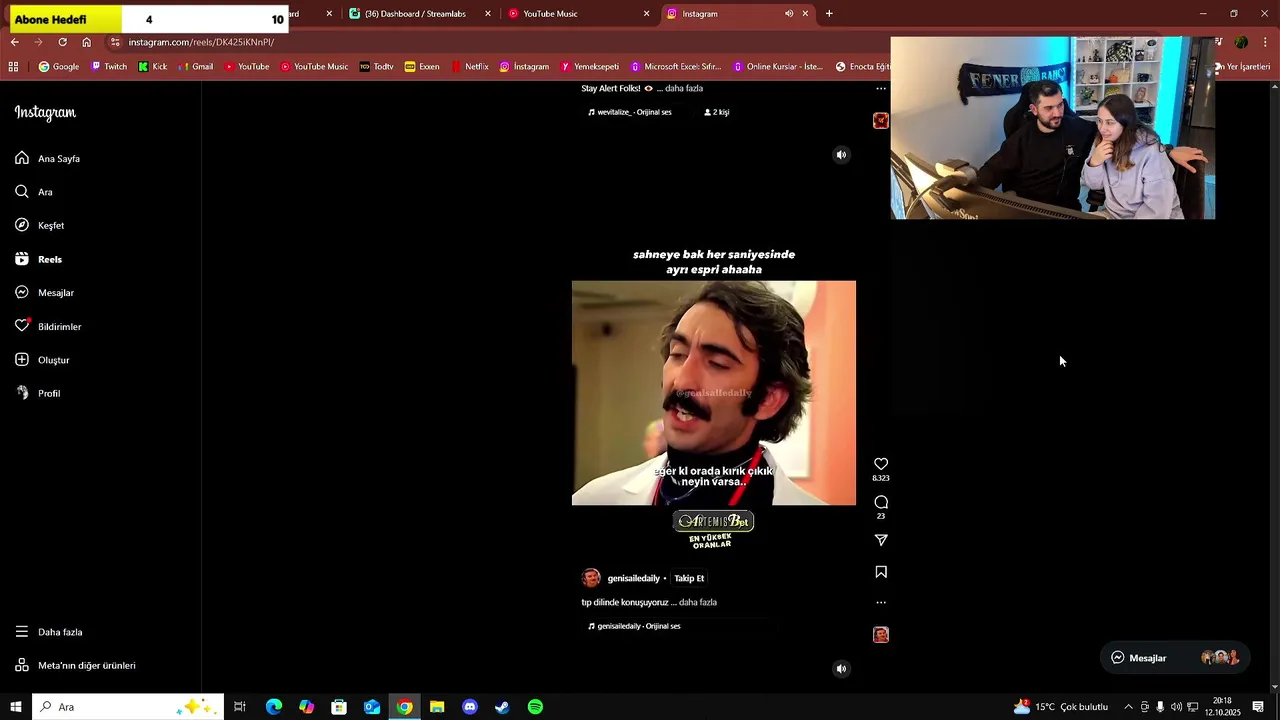Click the Instagram logo

click(x=45, y=113)
